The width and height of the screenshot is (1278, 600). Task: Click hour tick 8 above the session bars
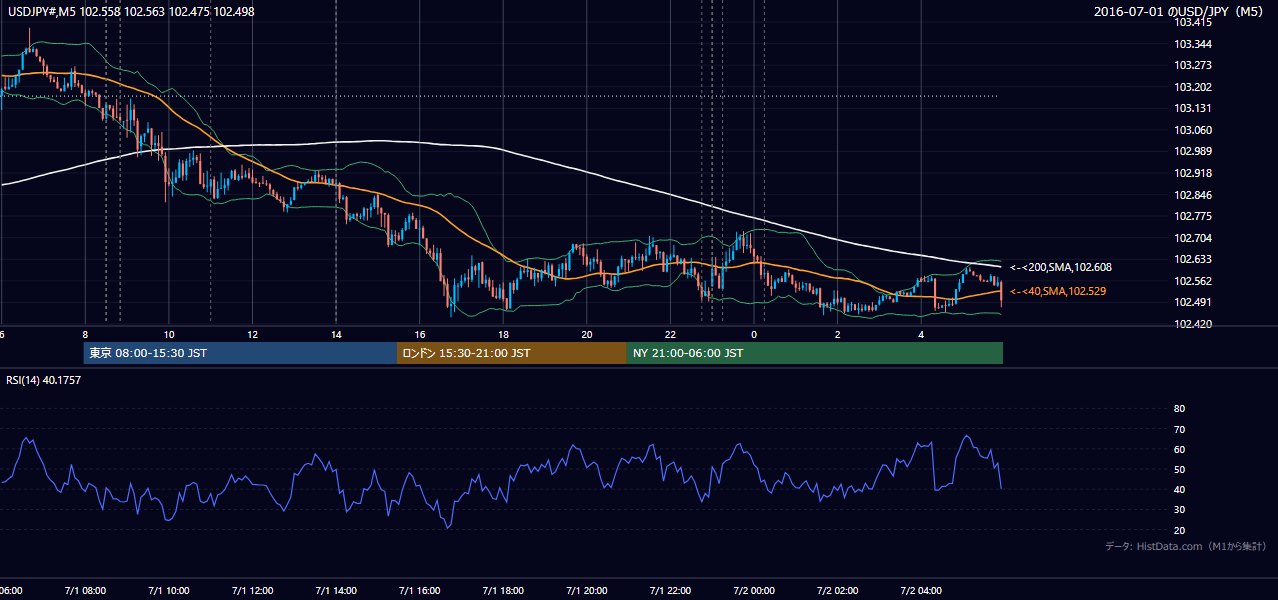tap(85, 335)
